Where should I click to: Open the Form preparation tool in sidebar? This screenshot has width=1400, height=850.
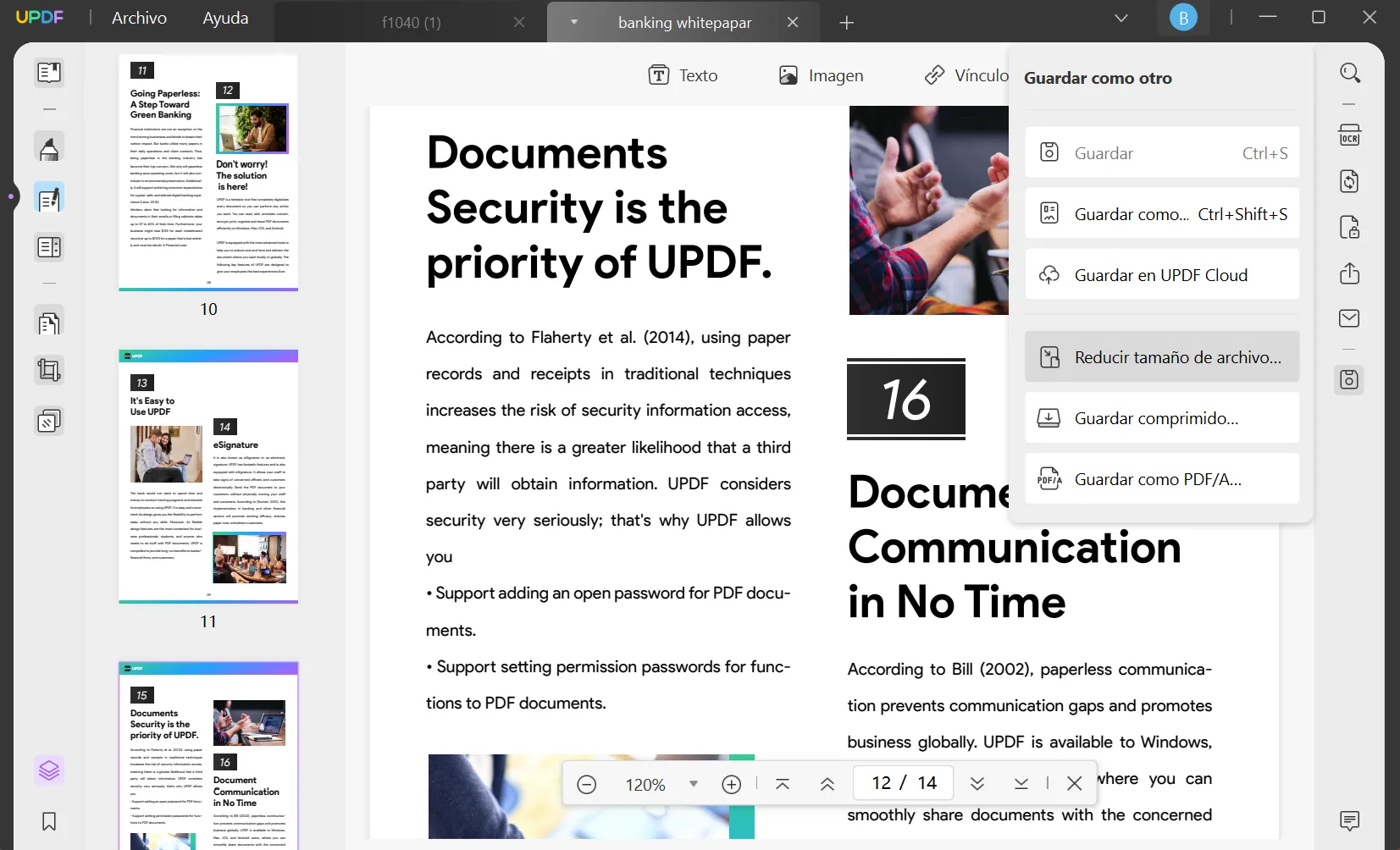pyautogui.click(x=49, y=247)
